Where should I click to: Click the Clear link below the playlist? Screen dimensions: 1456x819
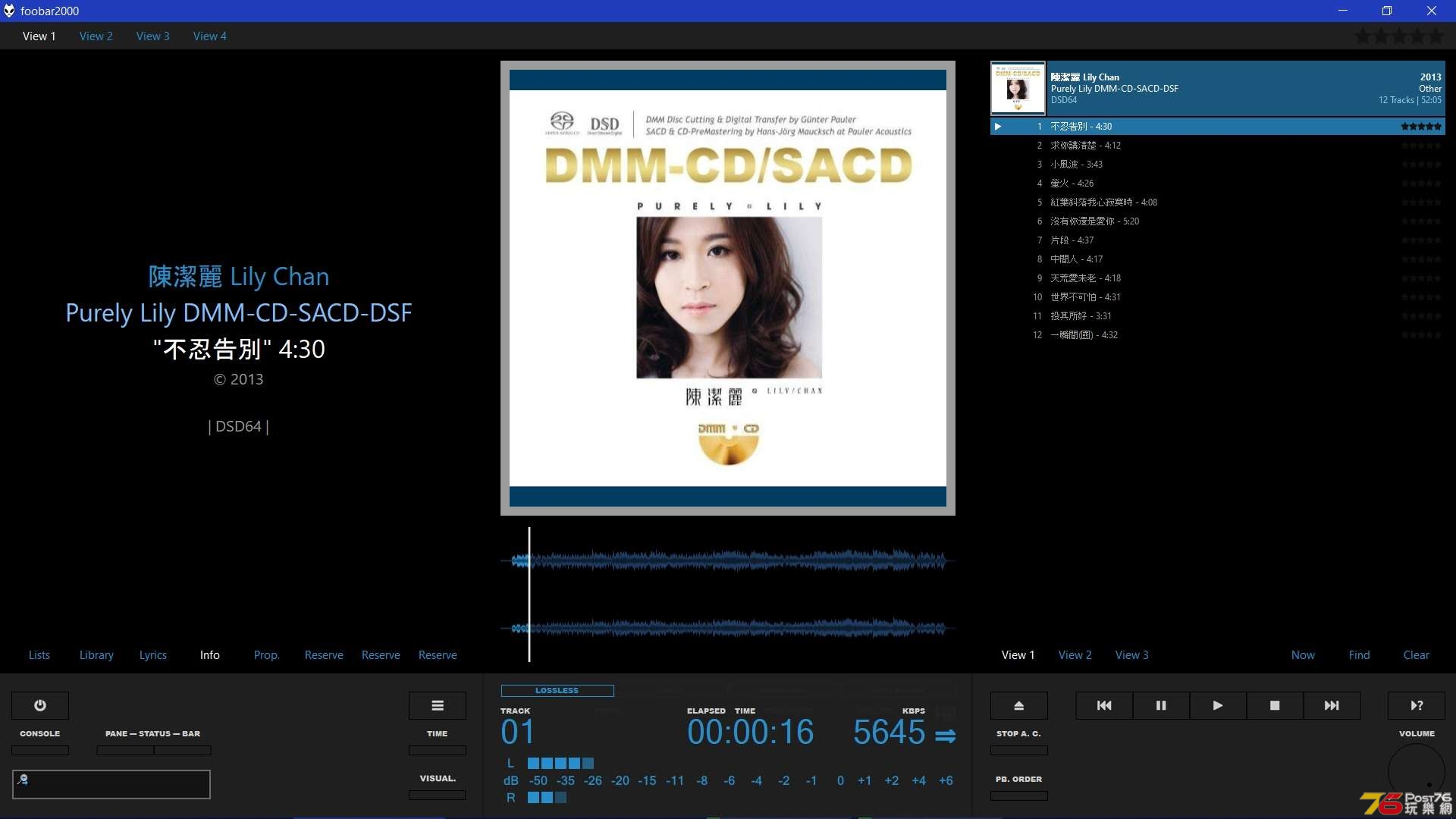pos(1417,655)
